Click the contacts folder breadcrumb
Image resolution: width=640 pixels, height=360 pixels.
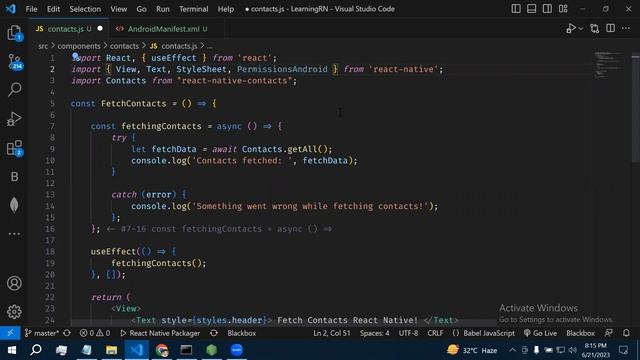pos(124,46)
